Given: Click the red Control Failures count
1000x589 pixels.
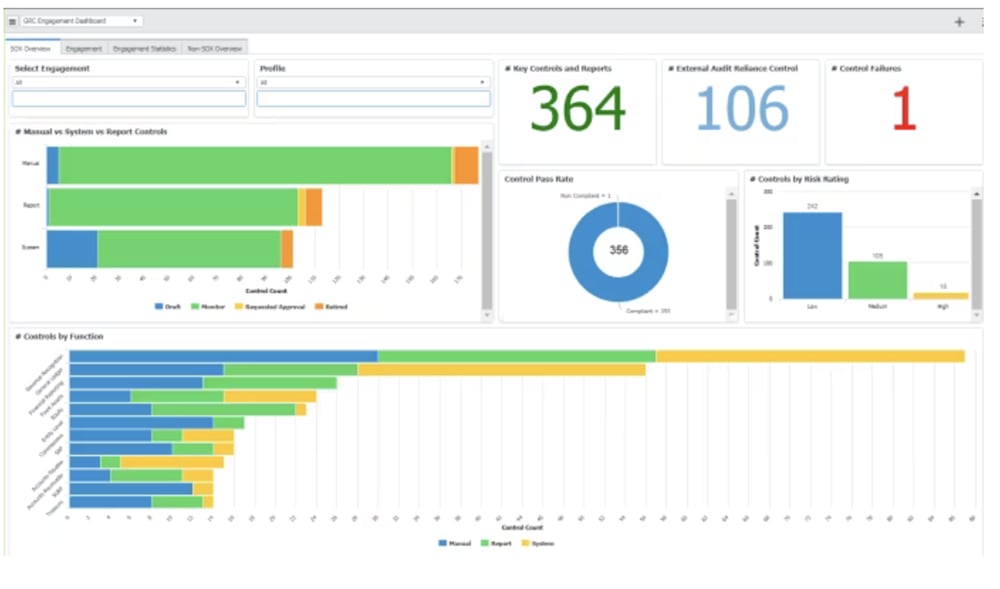Looking at the screenshot, I should [x=903, y=109].
